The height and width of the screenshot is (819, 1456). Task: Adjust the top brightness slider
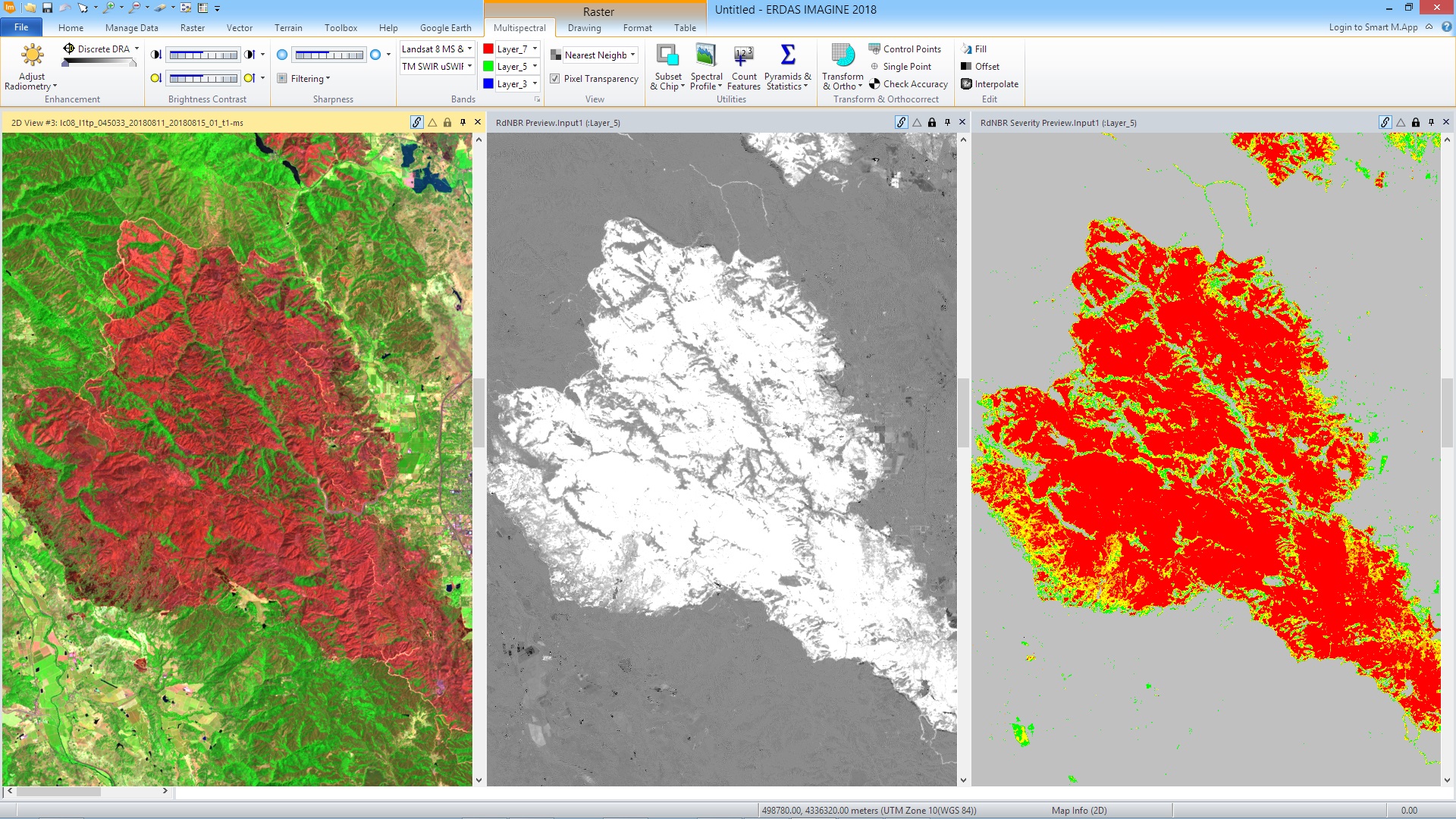coord(203,55)
